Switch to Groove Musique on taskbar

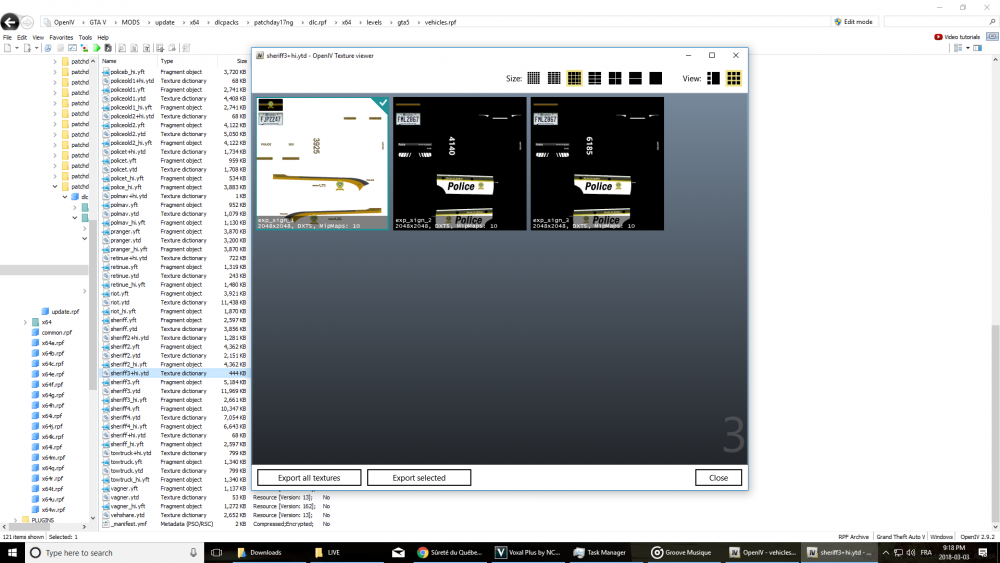pyautogui.click(x=682, y=553)
